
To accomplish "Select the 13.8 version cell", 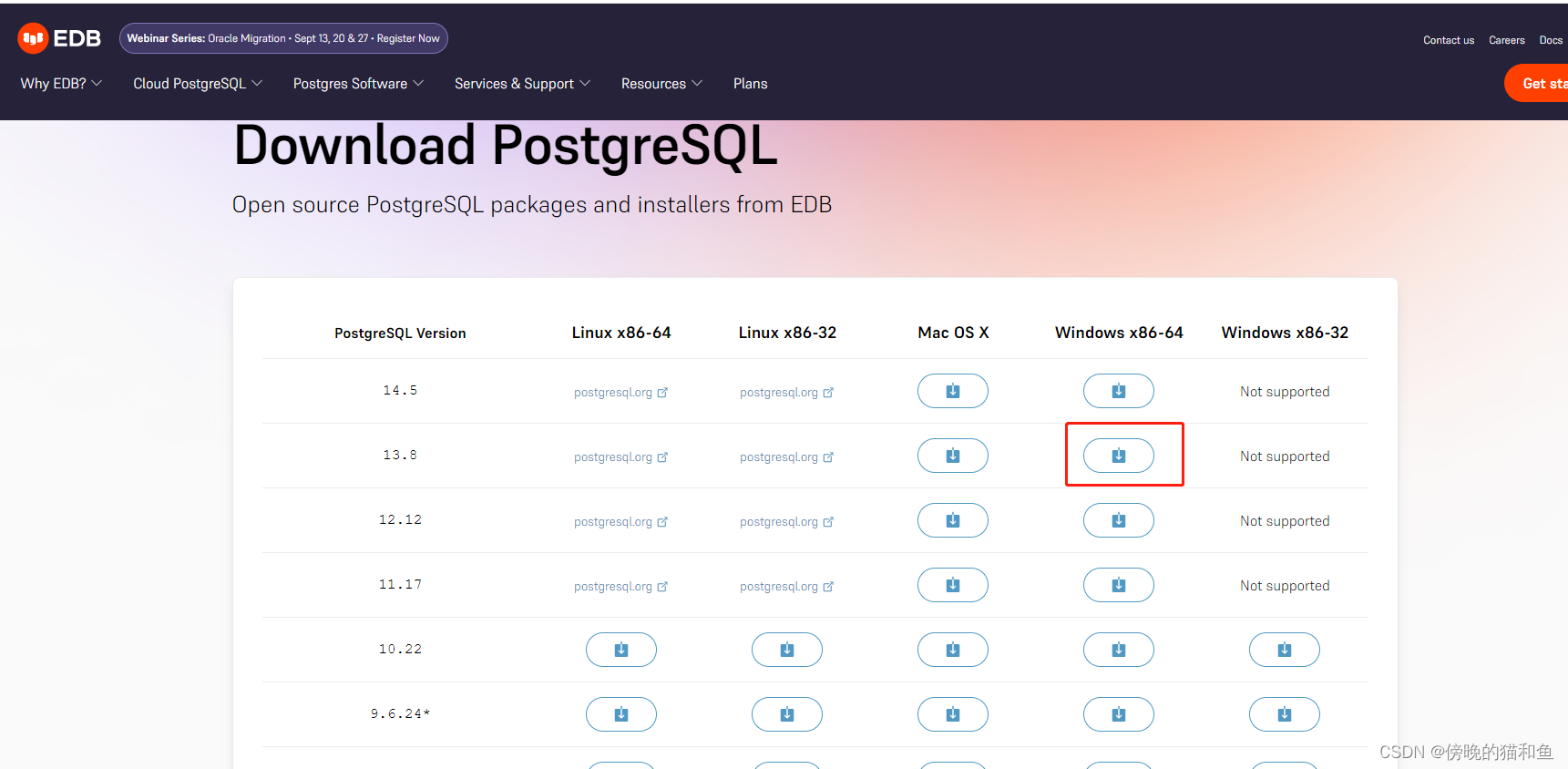I will click(x=400, y=455).
